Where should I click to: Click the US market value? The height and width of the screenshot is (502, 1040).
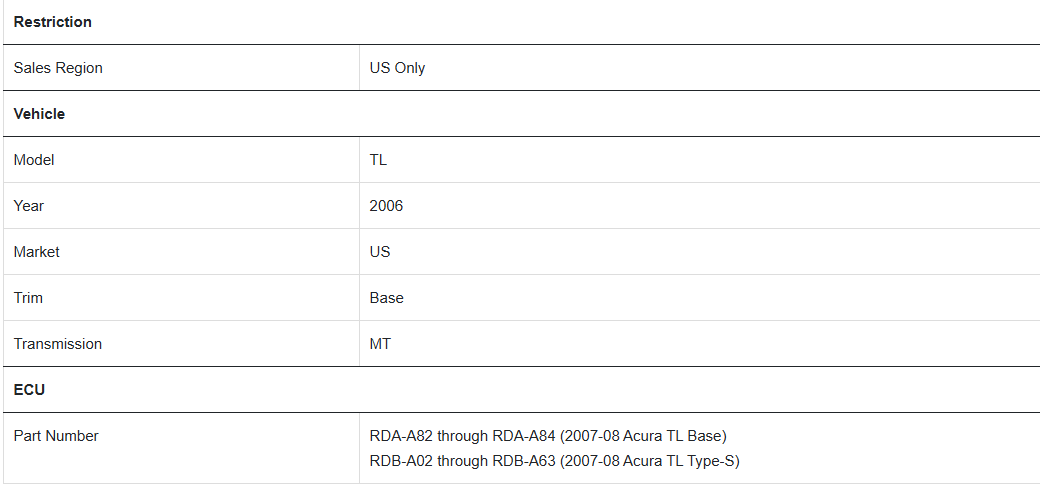(380, 252)
